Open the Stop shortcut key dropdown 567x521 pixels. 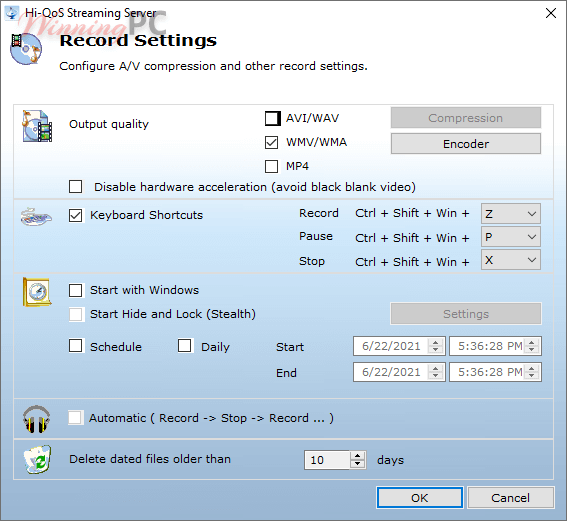(x=511, y=260)
